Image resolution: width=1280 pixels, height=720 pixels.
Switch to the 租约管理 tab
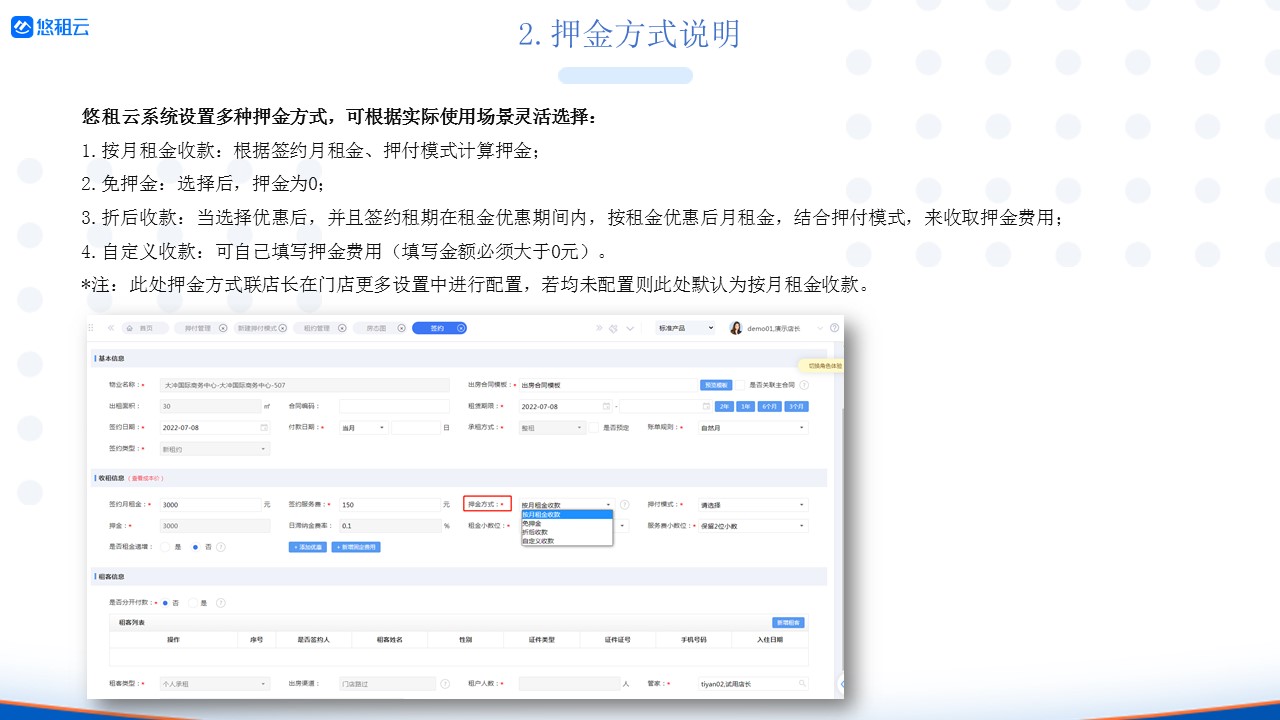click(321, 328)
